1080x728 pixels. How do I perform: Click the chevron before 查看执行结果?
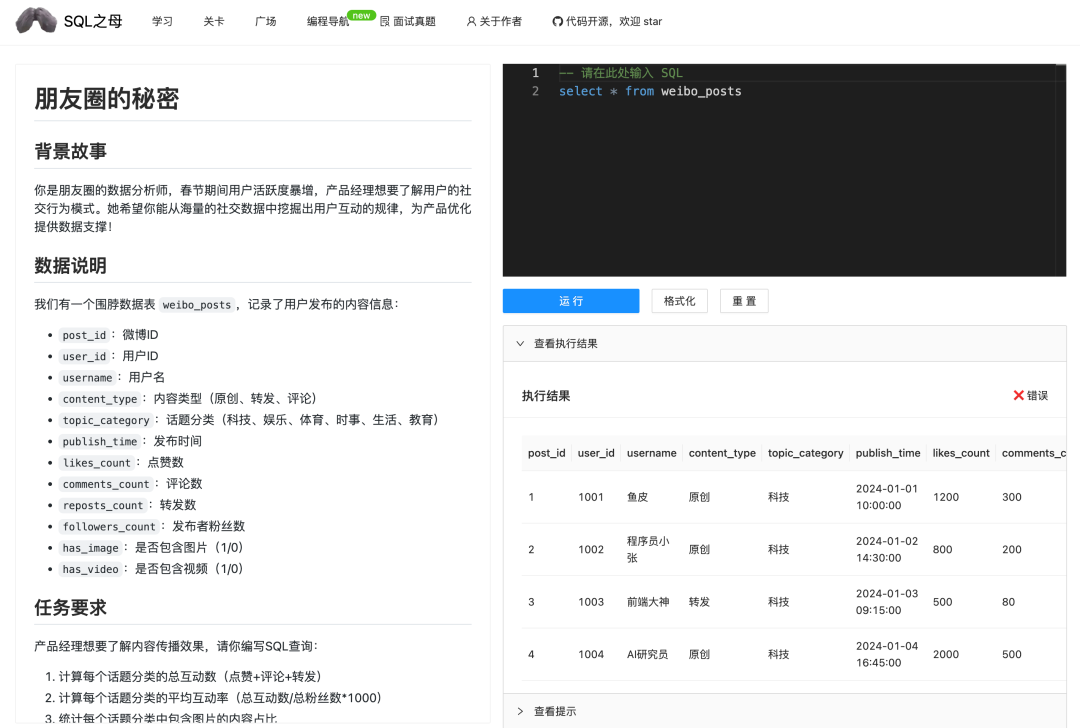(520, 342)
